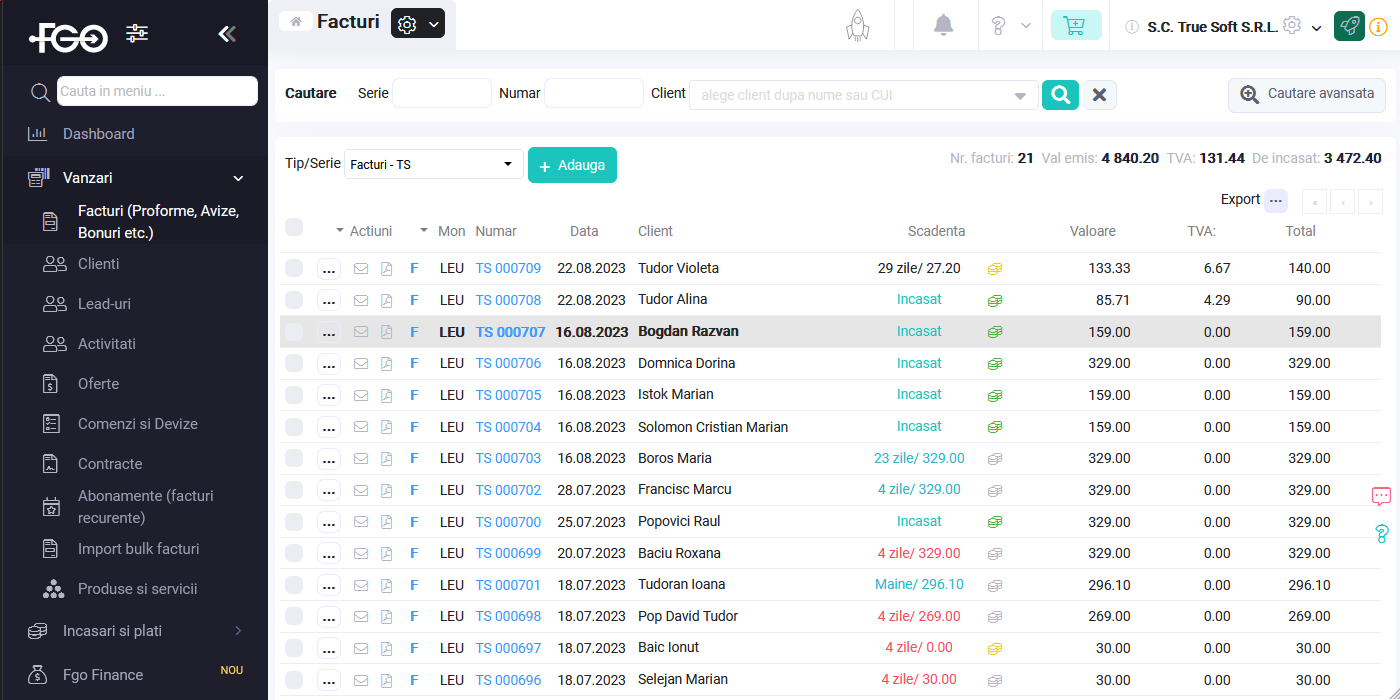Click email icon for invoice TS 000709
1400x700 pixels.
click(x=361, y=269)
